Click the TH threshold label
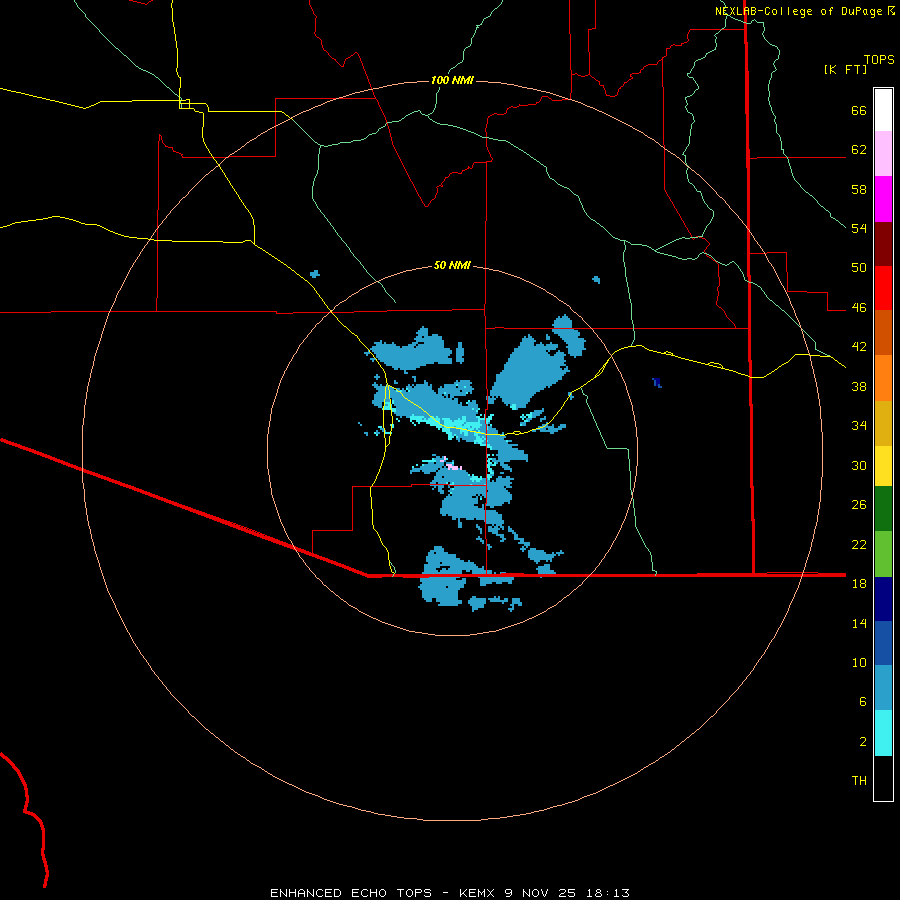The height and width of the screenshot is (900, 900). (x=859, y=781)
